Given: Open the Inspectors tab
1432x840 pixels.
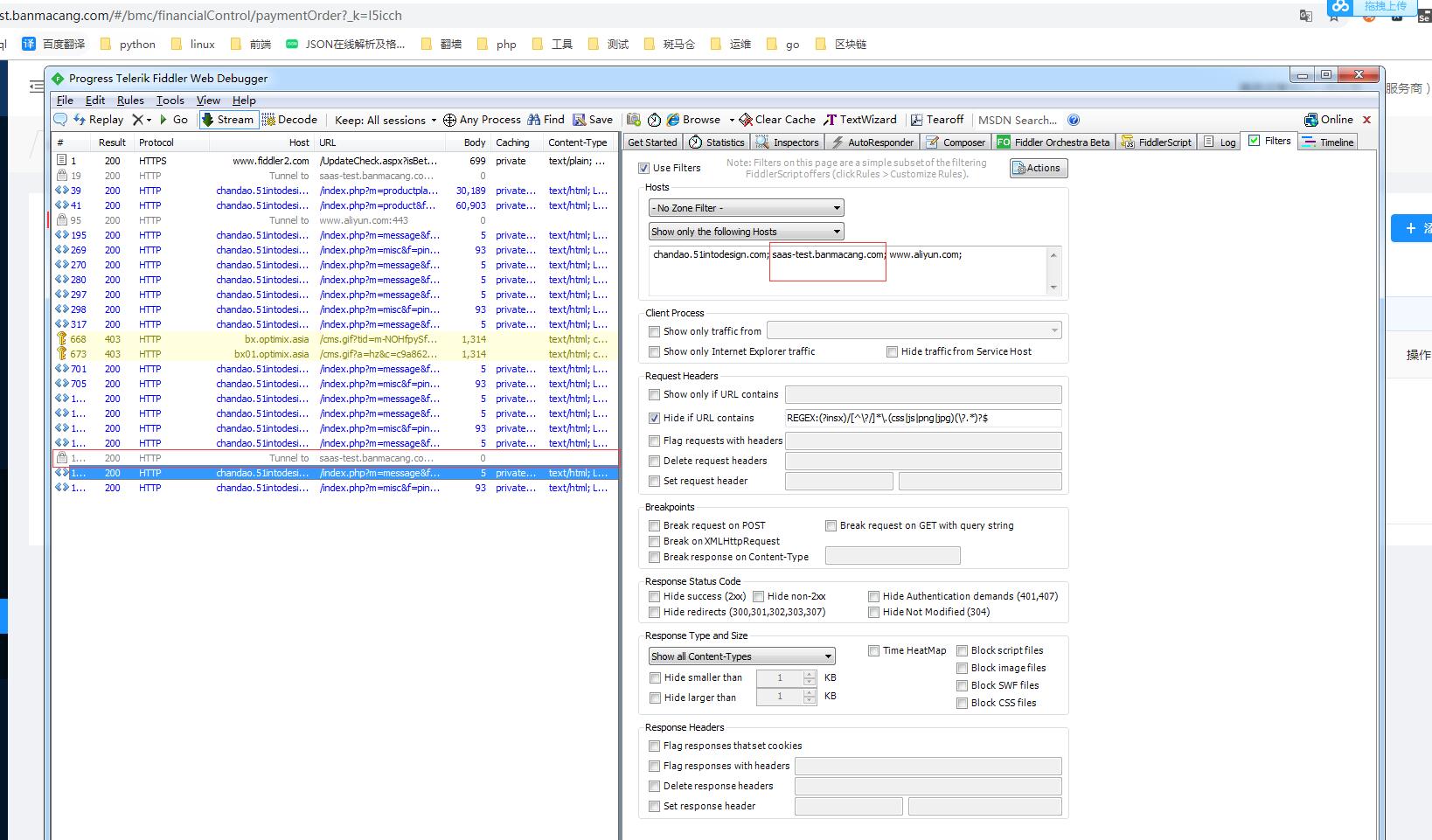Looking at the screenshot, I should coord(787,142).
